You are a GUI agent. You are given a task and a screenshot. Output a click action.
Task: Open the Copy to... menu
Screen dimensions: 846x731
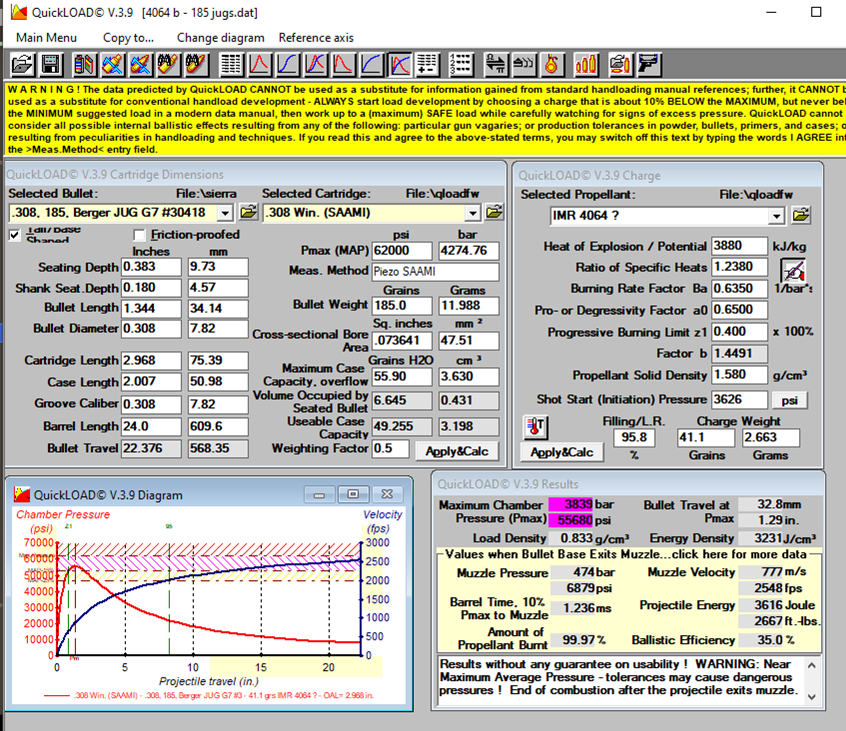[x=128, y=38]
